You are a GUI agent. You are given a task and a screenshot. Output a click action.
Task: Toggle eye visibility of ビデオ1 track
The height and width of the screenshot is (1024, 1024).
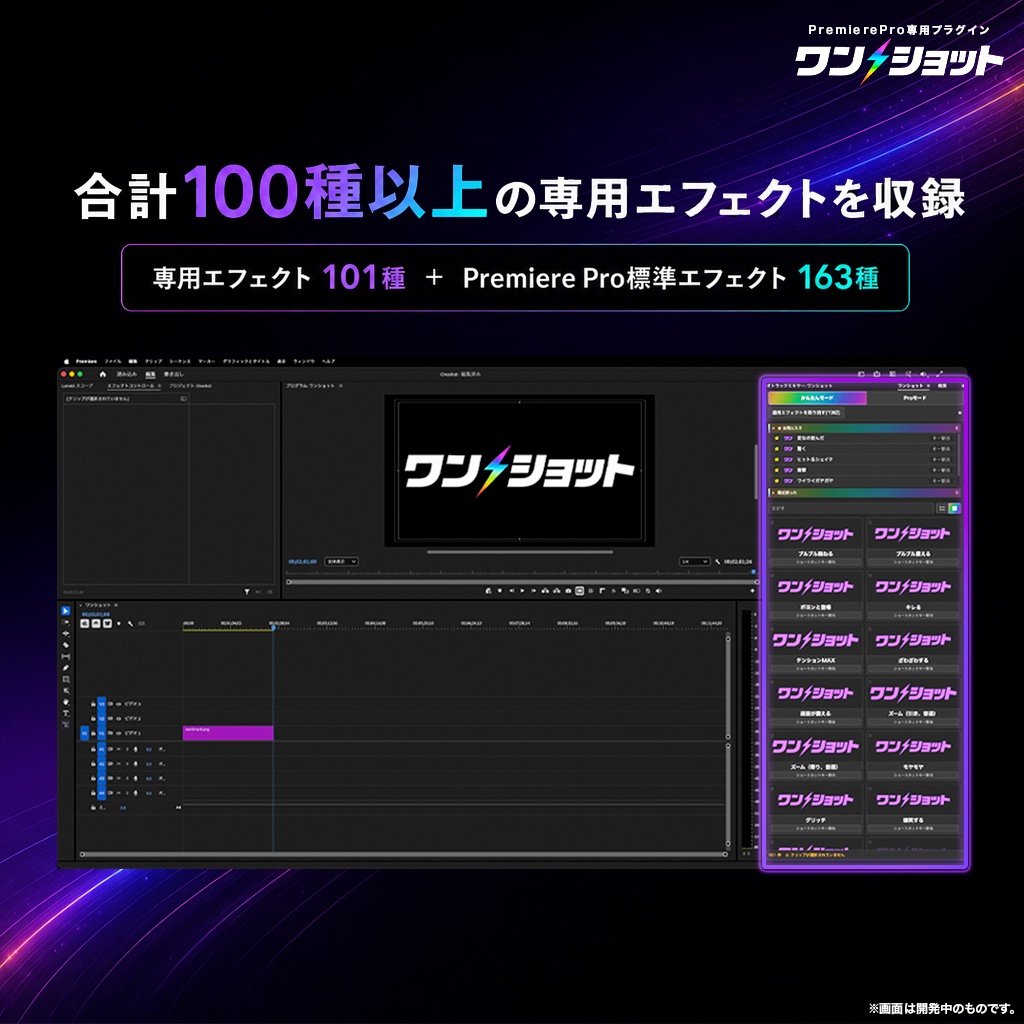coord(118,733)
